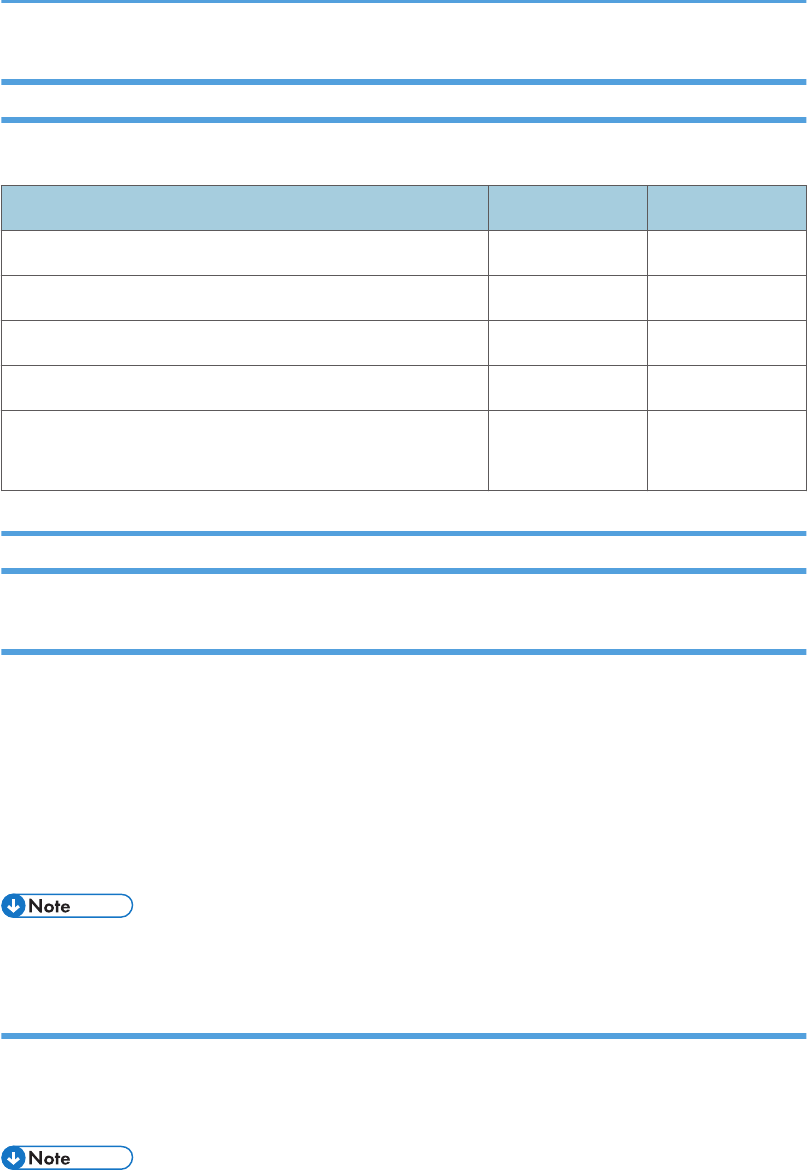The width and height of the screenshot is (808, 1170).
Task: Click the blue arrow icon in lower Note badge
Action: pyautogui.click(x=13, y=1158)
